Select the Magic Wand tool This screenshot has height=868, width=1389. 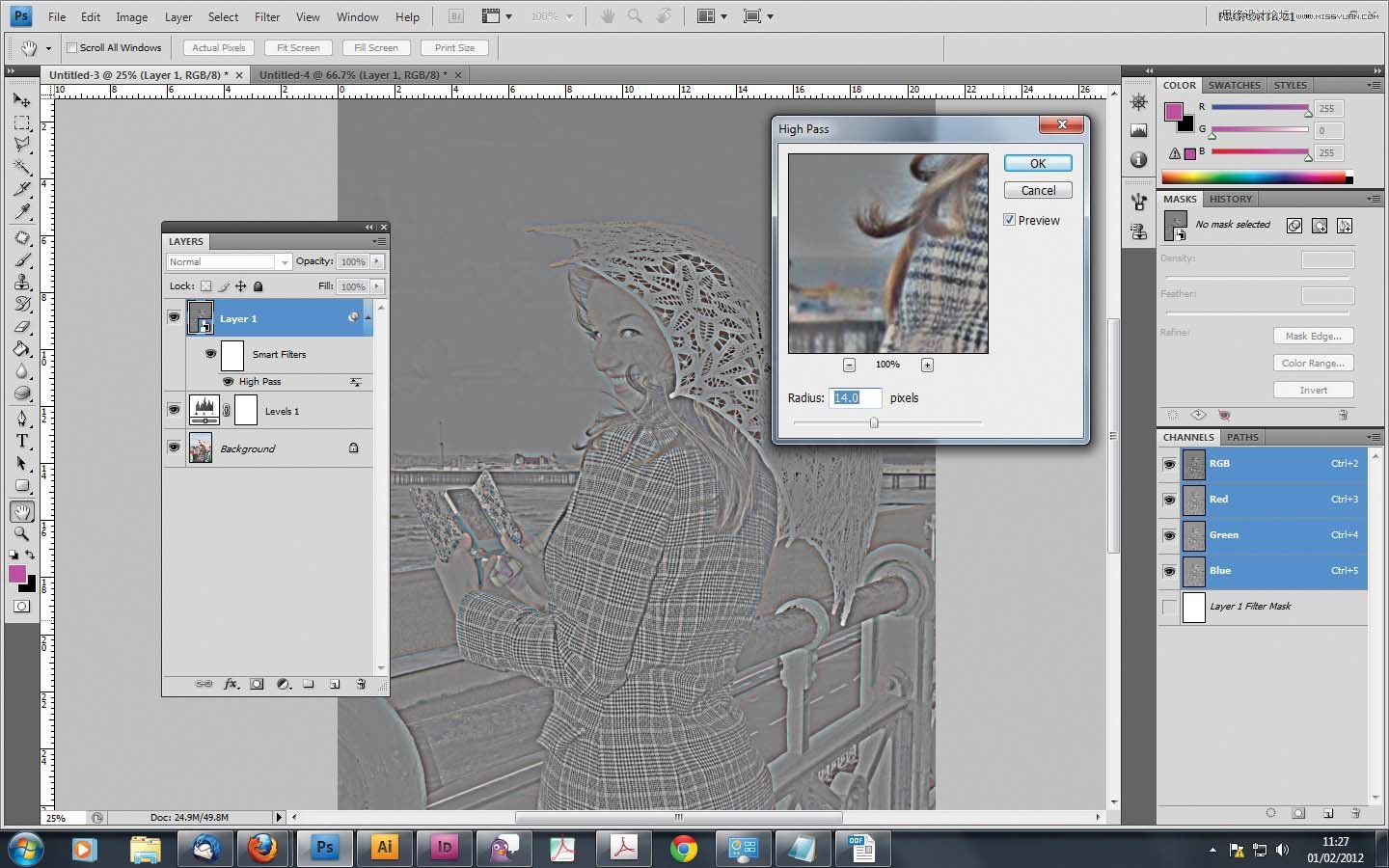pyautogui.click(x=21, y=167)
